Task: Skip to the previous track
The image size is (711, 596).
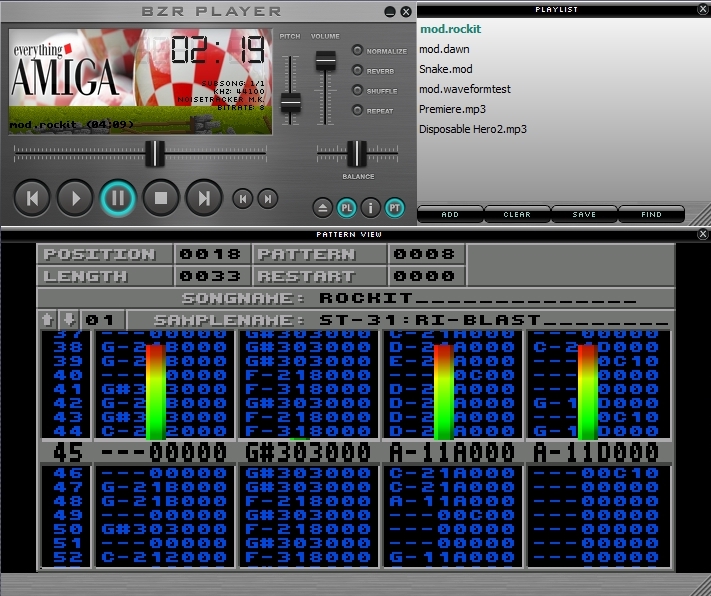Action: [32, 198]
